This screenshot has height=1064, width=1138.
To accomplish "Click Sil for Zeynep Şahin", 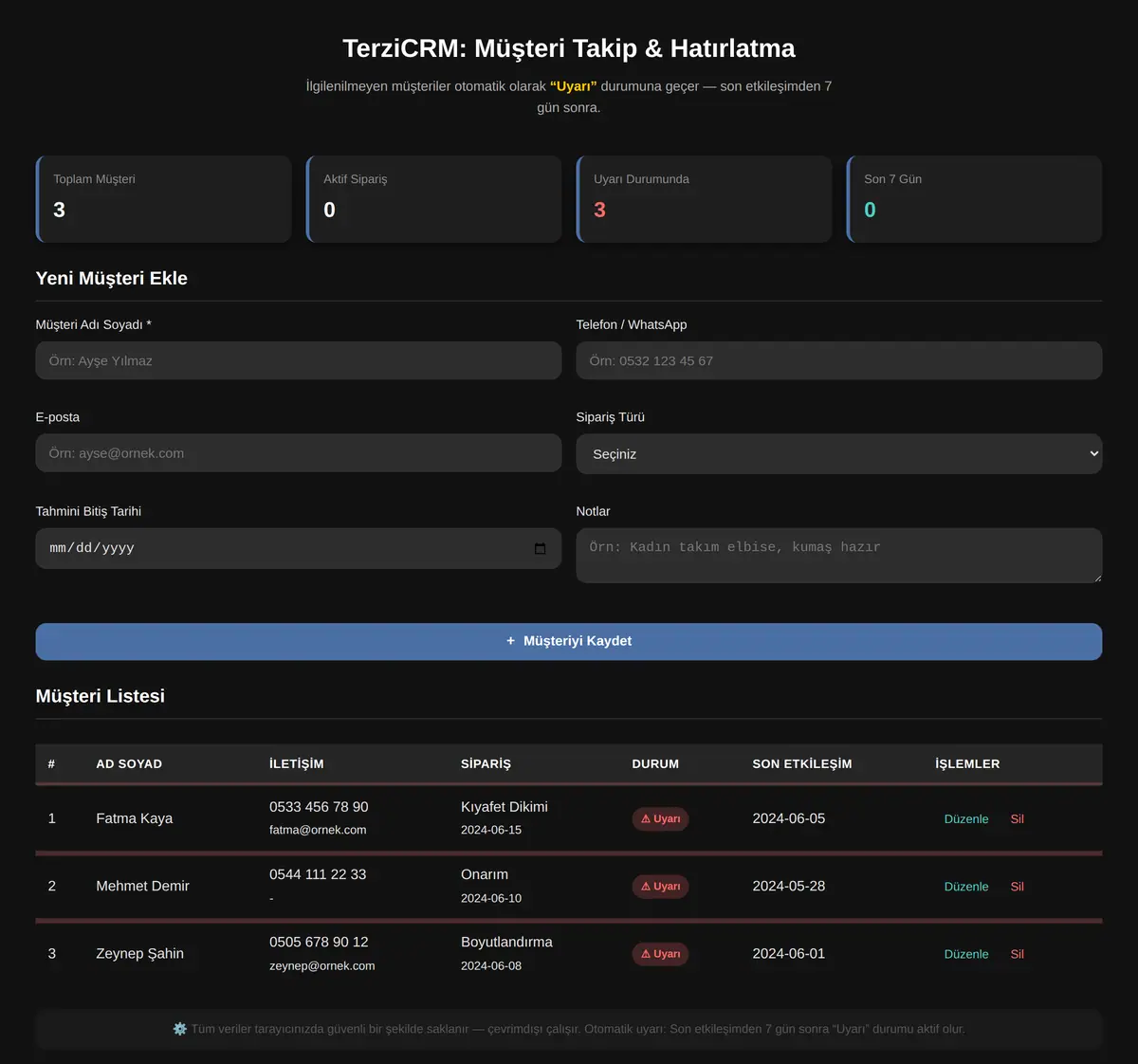I will pos(1017,954).
